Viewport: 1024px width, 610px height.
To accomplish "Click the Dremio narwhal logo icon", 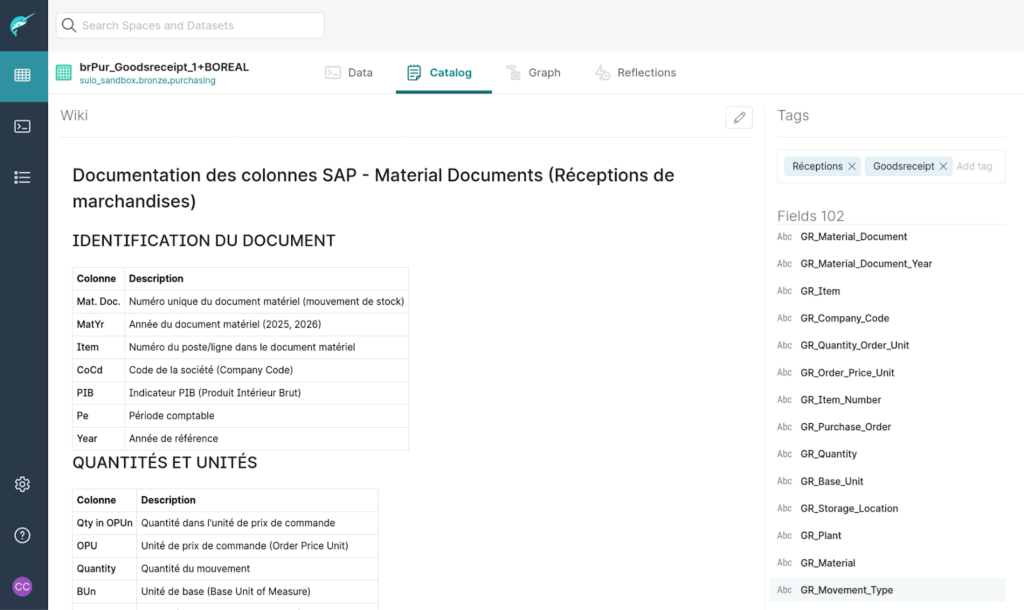I will click(x=22, y=25).
